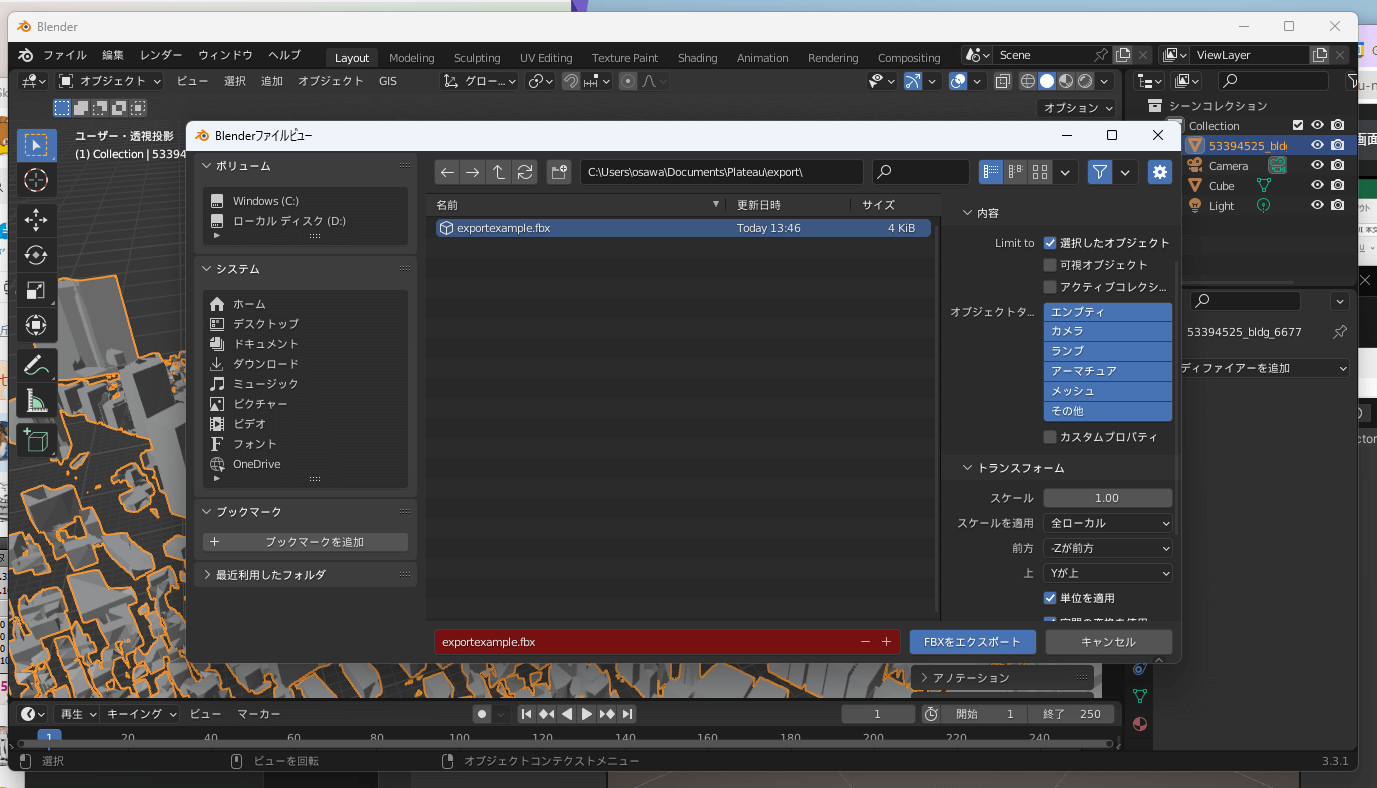Expand 最近利用したフォルダ panel

(207, 575)
